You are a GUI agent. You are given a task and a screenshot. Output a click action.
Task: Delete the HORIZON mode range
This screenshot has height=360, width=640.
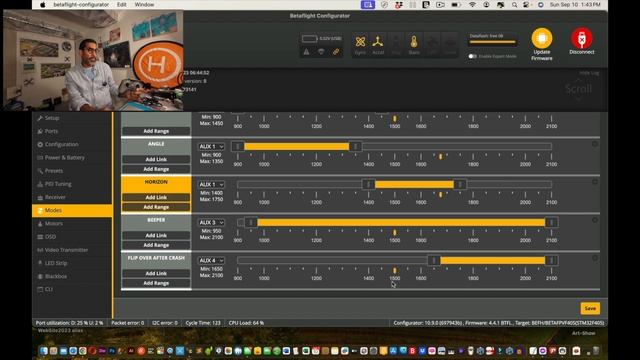[x=595, y=182]
